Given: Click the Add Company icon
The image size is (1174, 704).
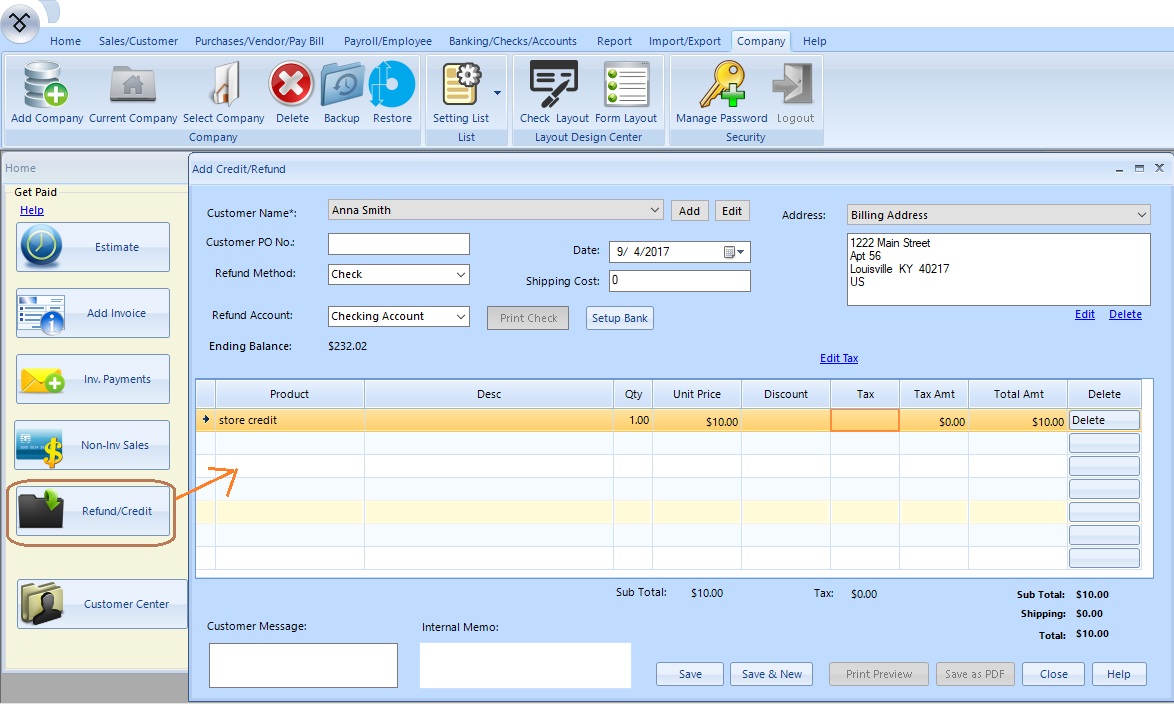Looking at the screenshot, I should 46,92.
